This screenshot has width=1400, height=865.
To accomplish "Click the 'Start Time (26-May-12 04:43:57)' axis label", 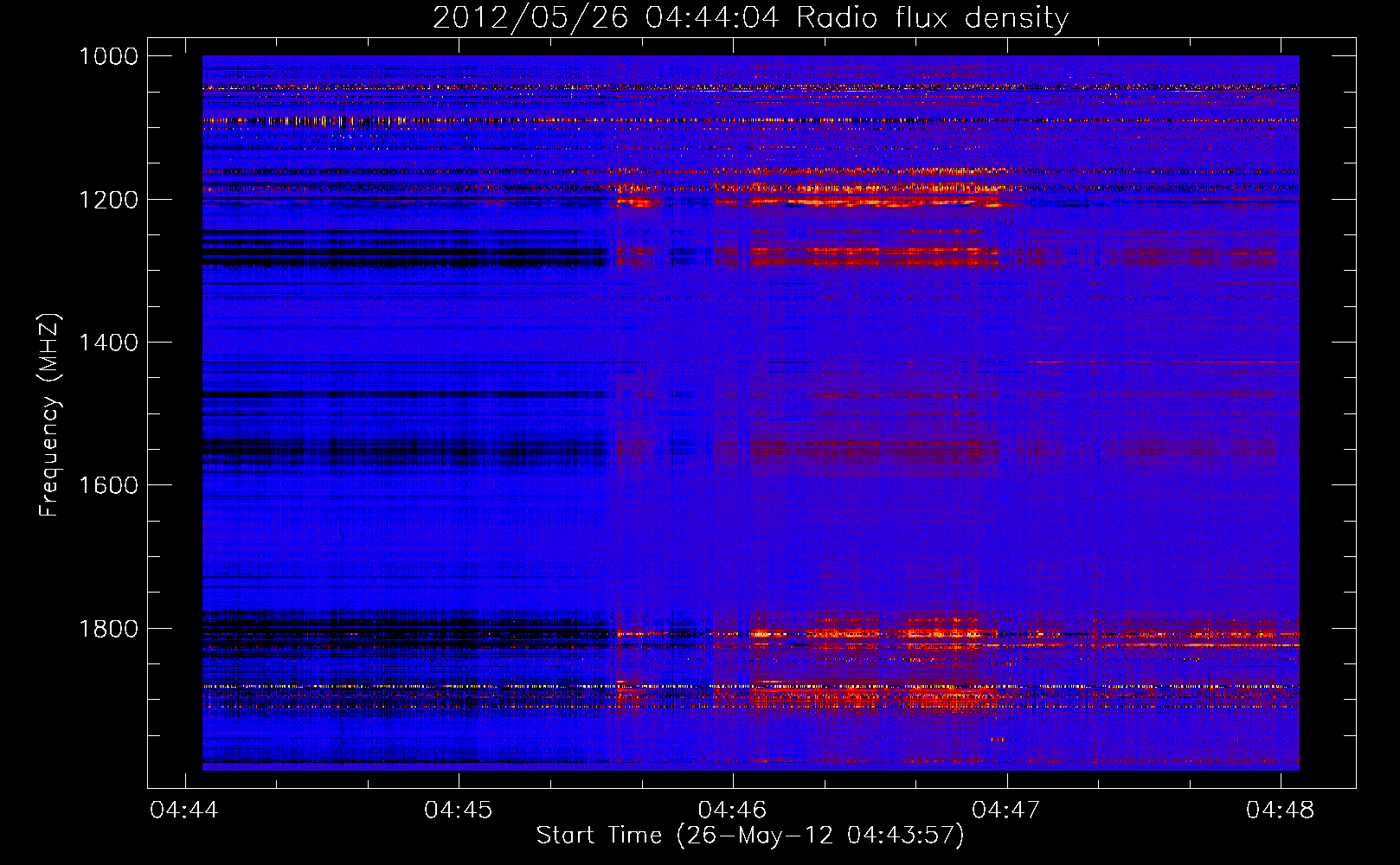I will coord(750,836).
